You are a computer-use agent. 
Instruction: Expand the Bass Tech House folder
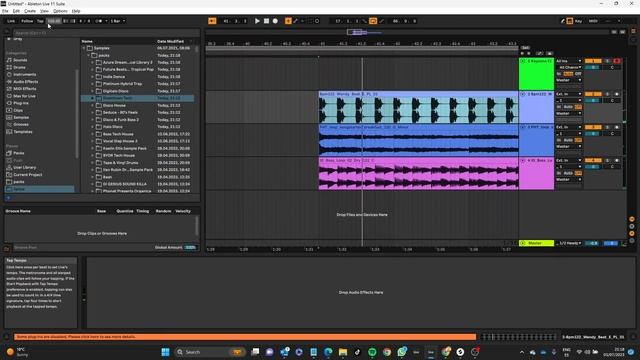(x=92, y=134)
